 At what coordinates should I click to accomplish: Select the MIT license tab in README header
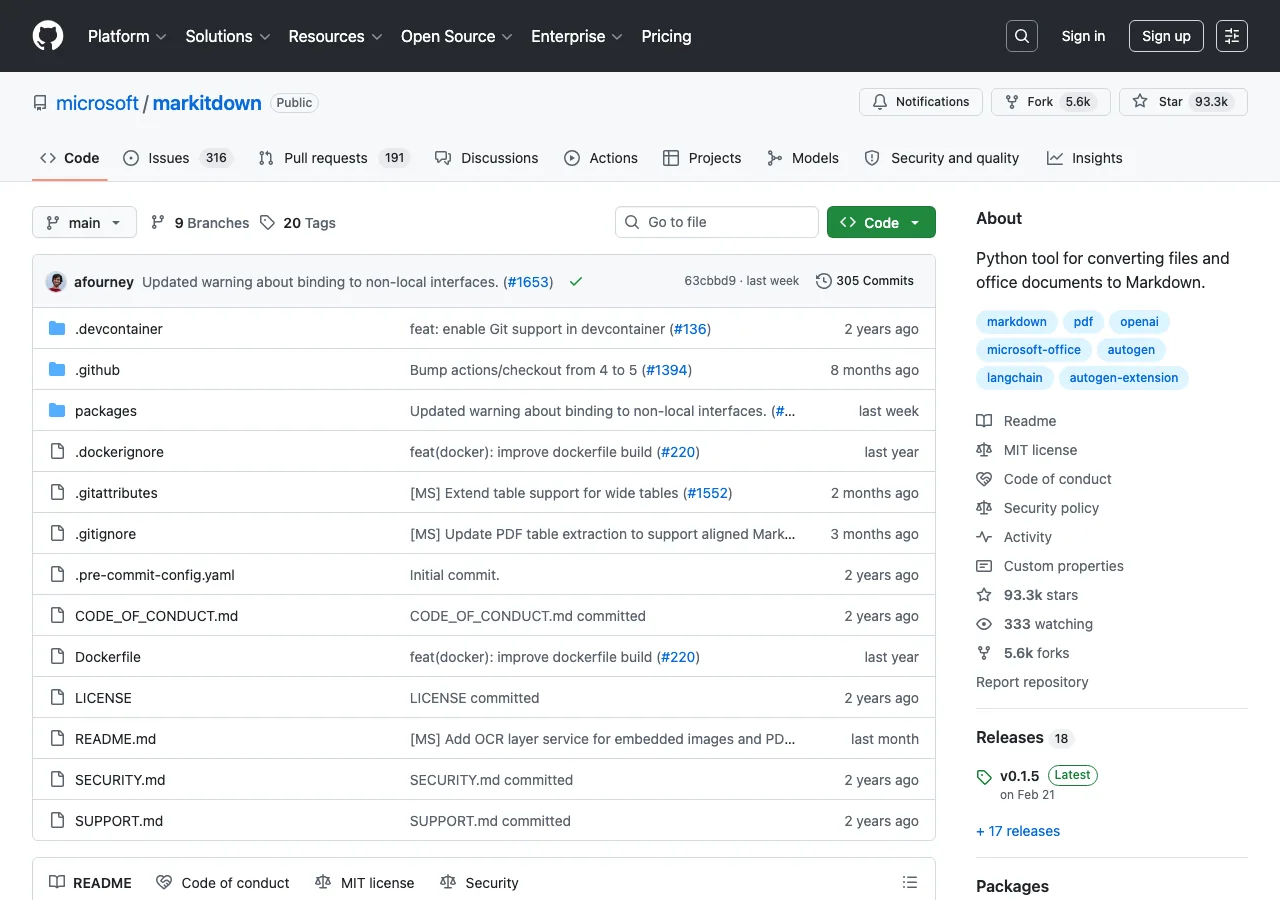pyautogui.click(x=364, y=882)
